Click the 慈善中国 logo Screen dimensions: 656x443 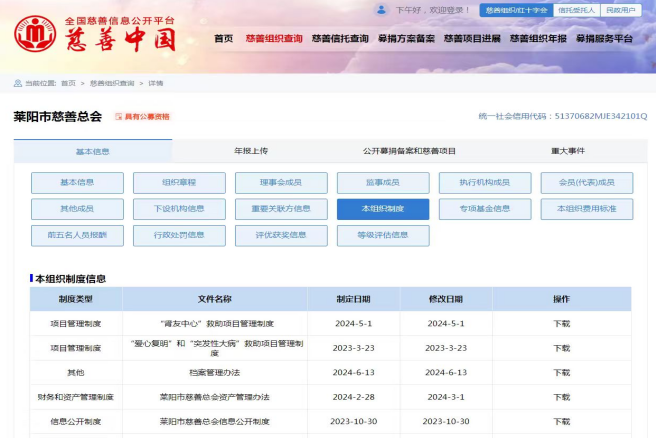click(x=95, y=34)
